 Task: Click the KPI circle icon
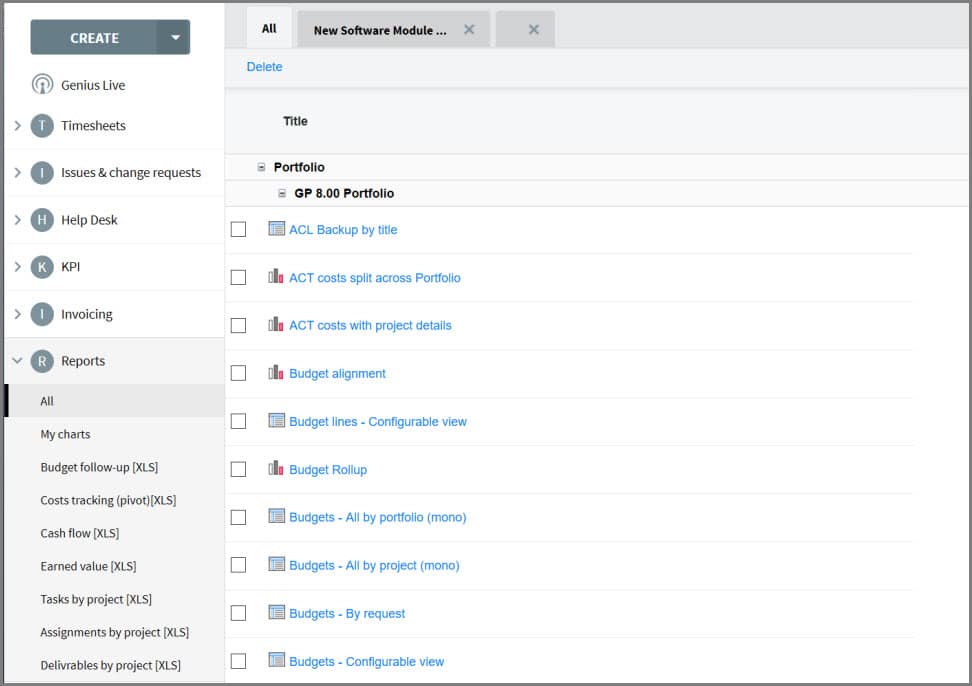42,267
